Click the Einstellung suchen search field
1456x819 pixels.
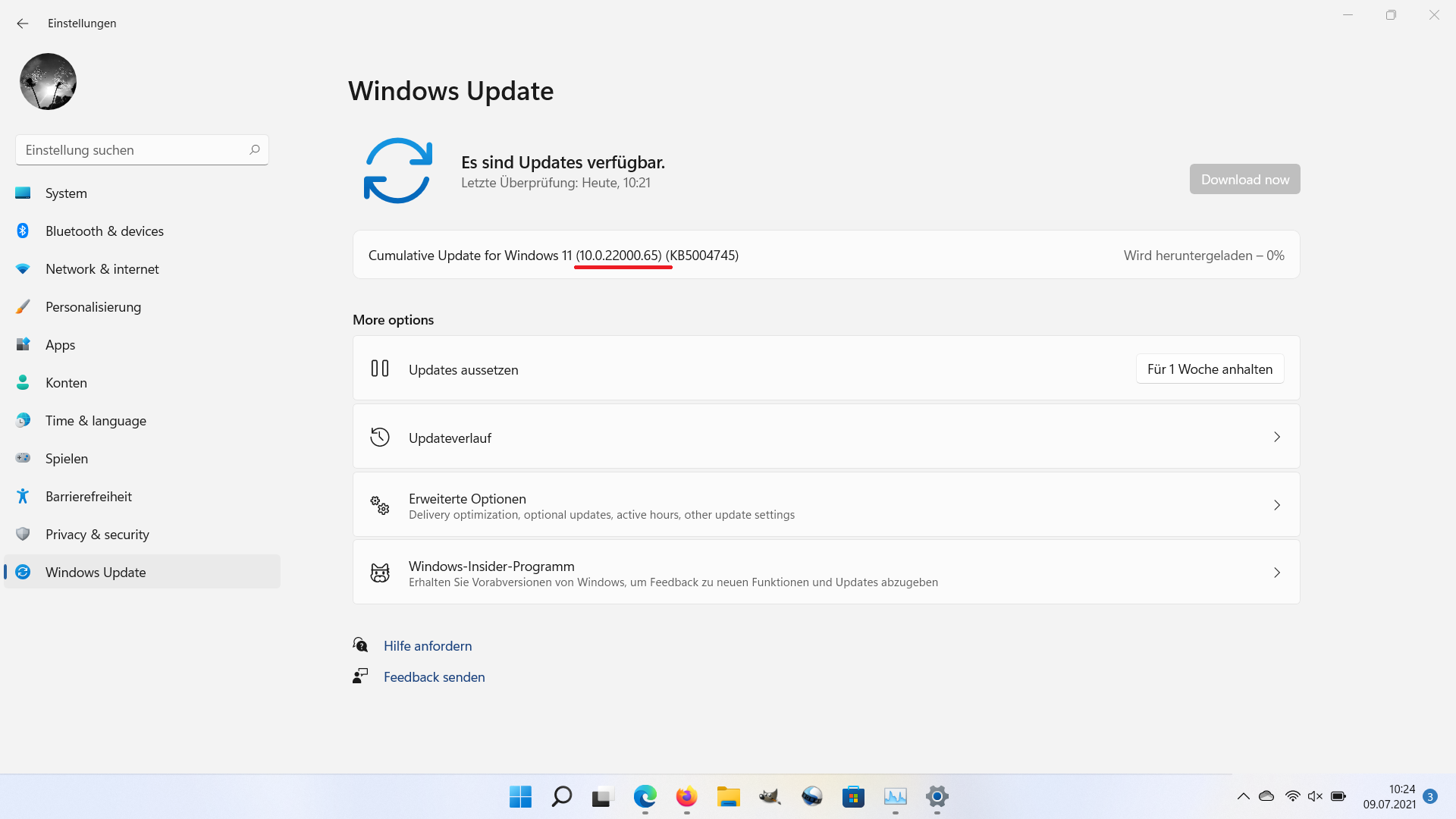(x=133, y=150)
